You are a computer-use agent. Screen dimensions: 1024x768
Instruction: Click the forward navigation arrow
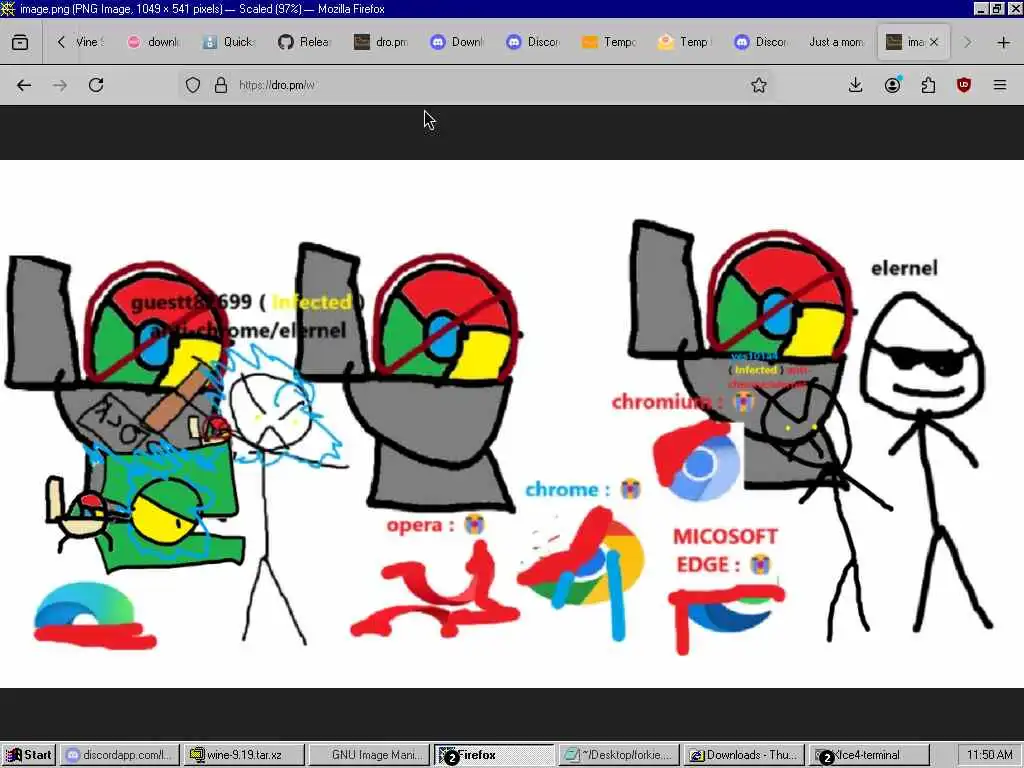pos(60,85)
